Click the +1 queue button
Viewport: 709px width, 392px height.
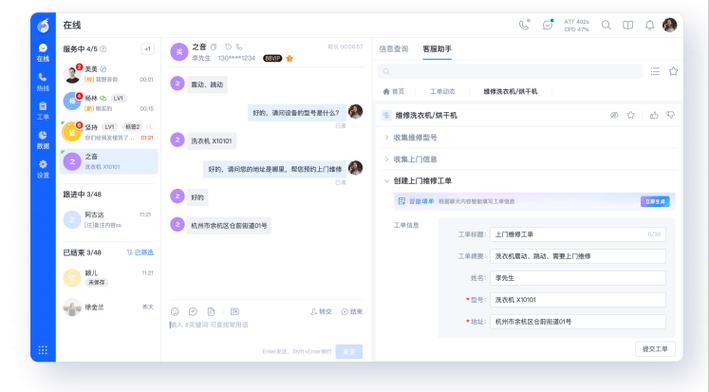tap(147, 49)
